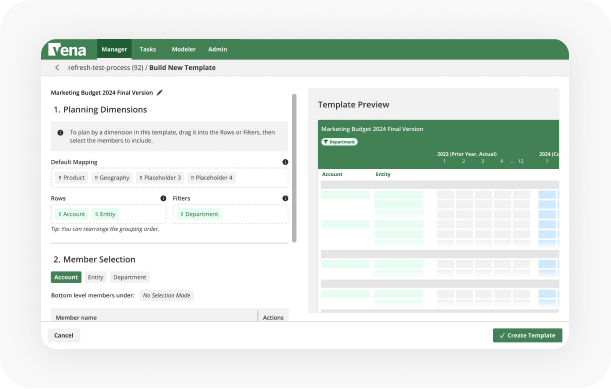
Task: Select the Placeholder 4 chip
Action: point(212,178)
